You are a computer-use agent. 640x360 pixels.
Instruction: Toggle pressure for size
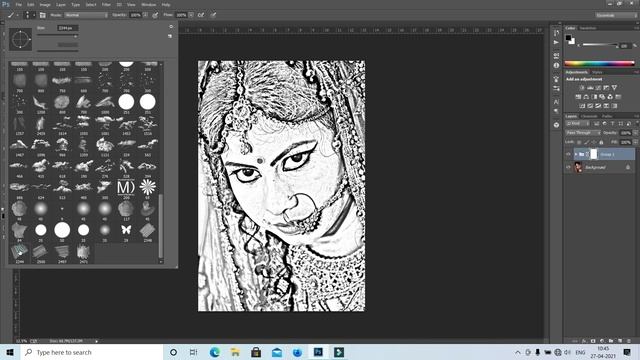click(213, 15)
